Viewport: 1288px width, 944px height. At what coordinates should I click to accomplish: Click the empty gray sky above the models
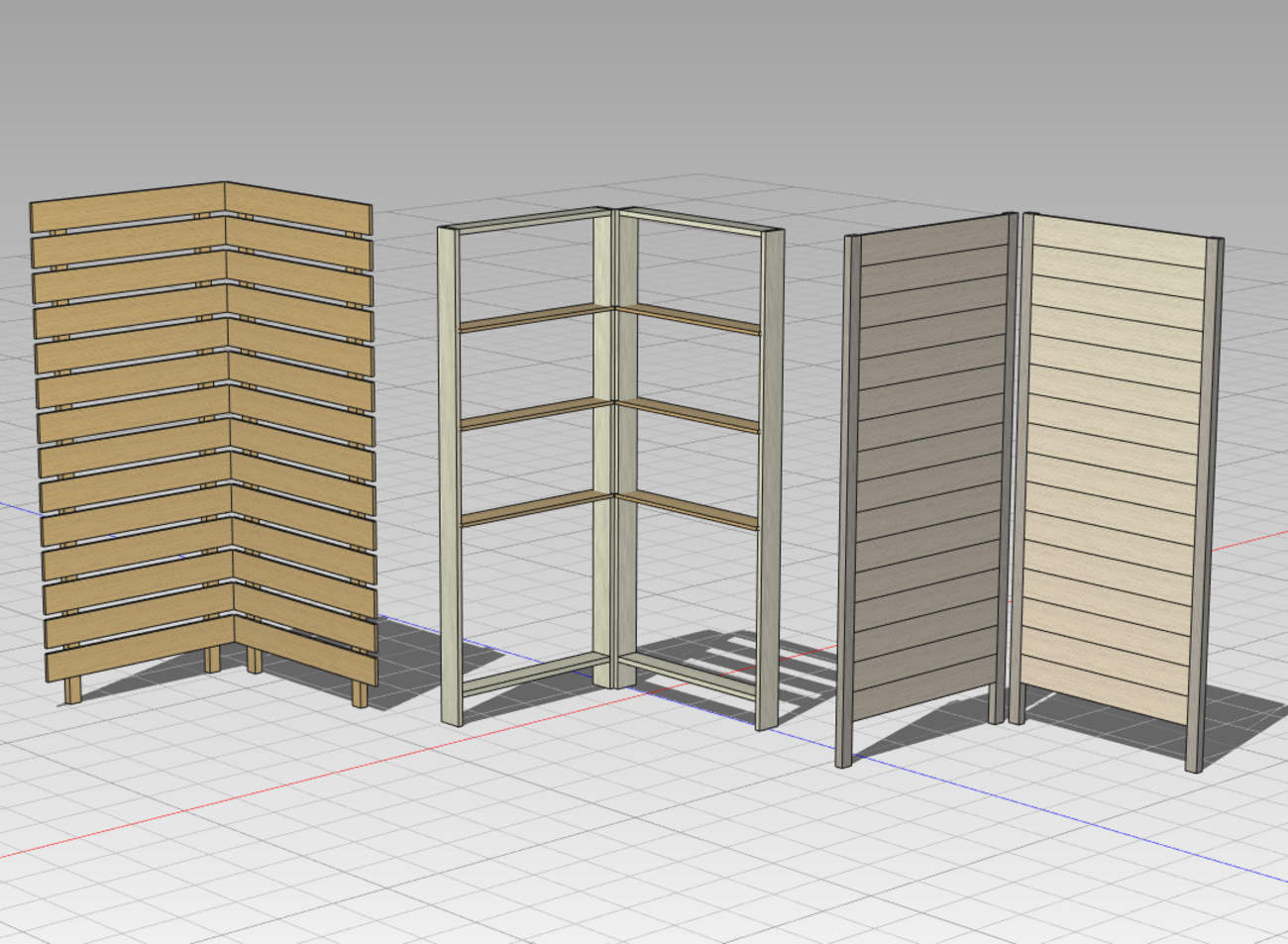pos(644,79)
